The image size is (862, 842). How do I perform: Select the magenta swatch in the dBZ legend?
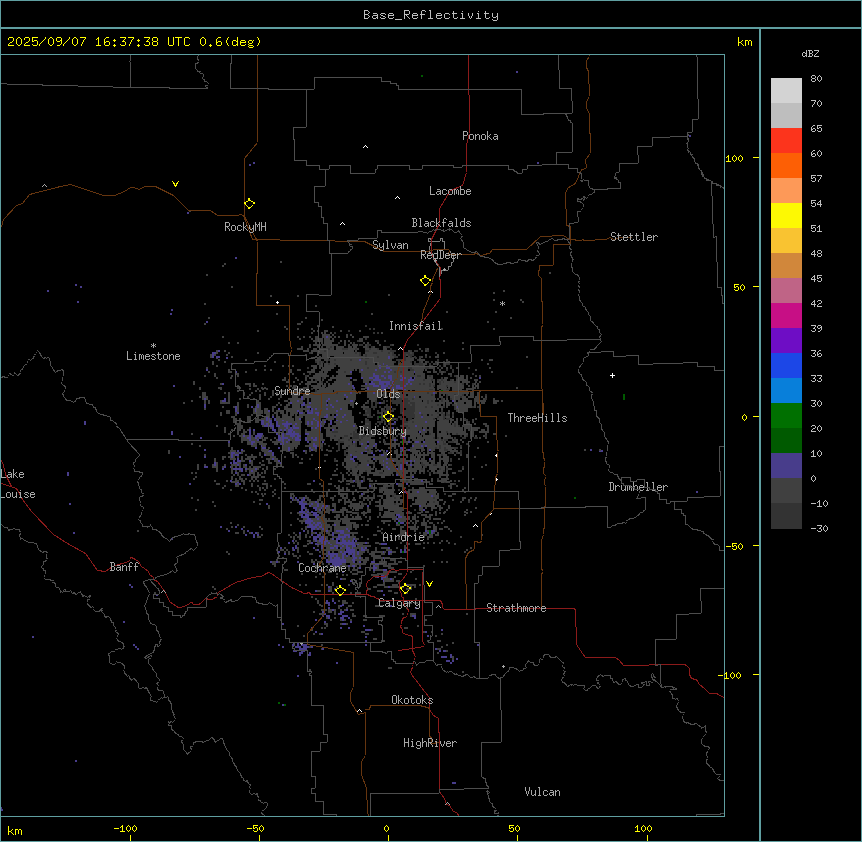[x=786, y=315]
